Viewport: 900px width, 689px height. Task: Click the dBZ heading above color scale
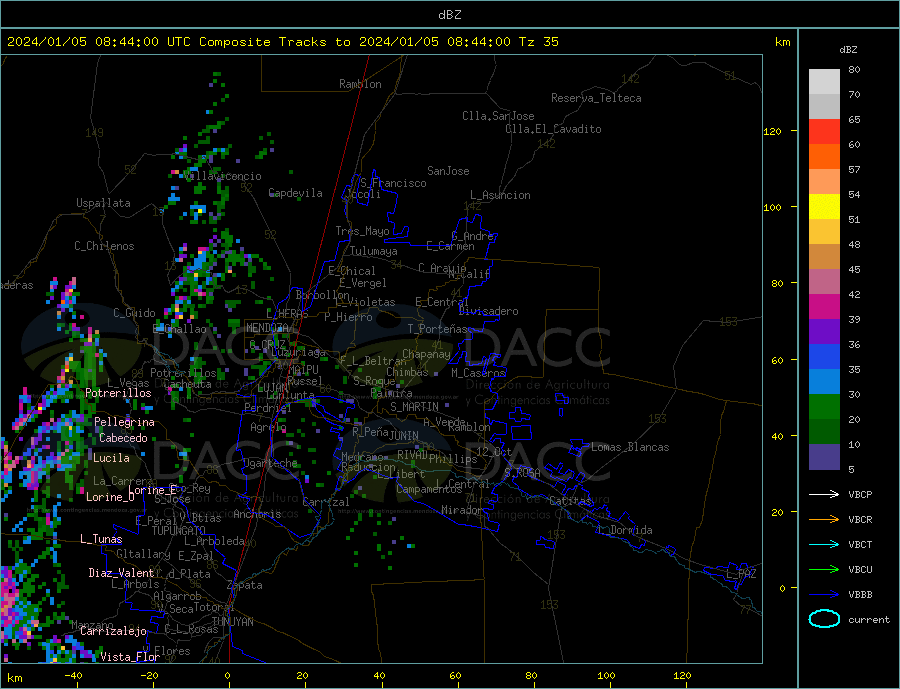coord(848,50)
